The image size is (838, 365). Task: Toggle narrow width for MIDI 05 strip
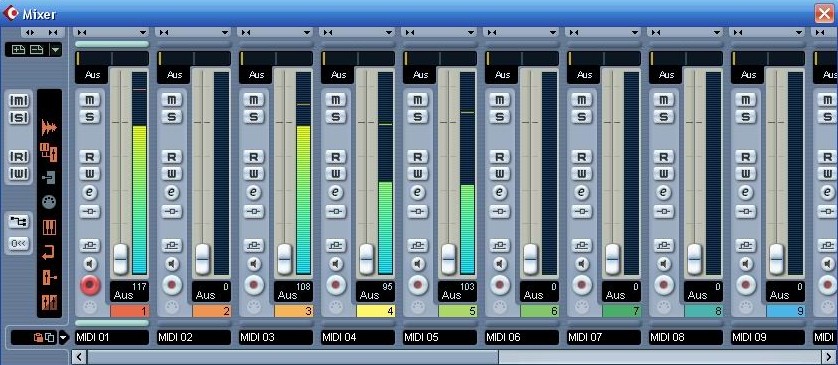point(409,33)
